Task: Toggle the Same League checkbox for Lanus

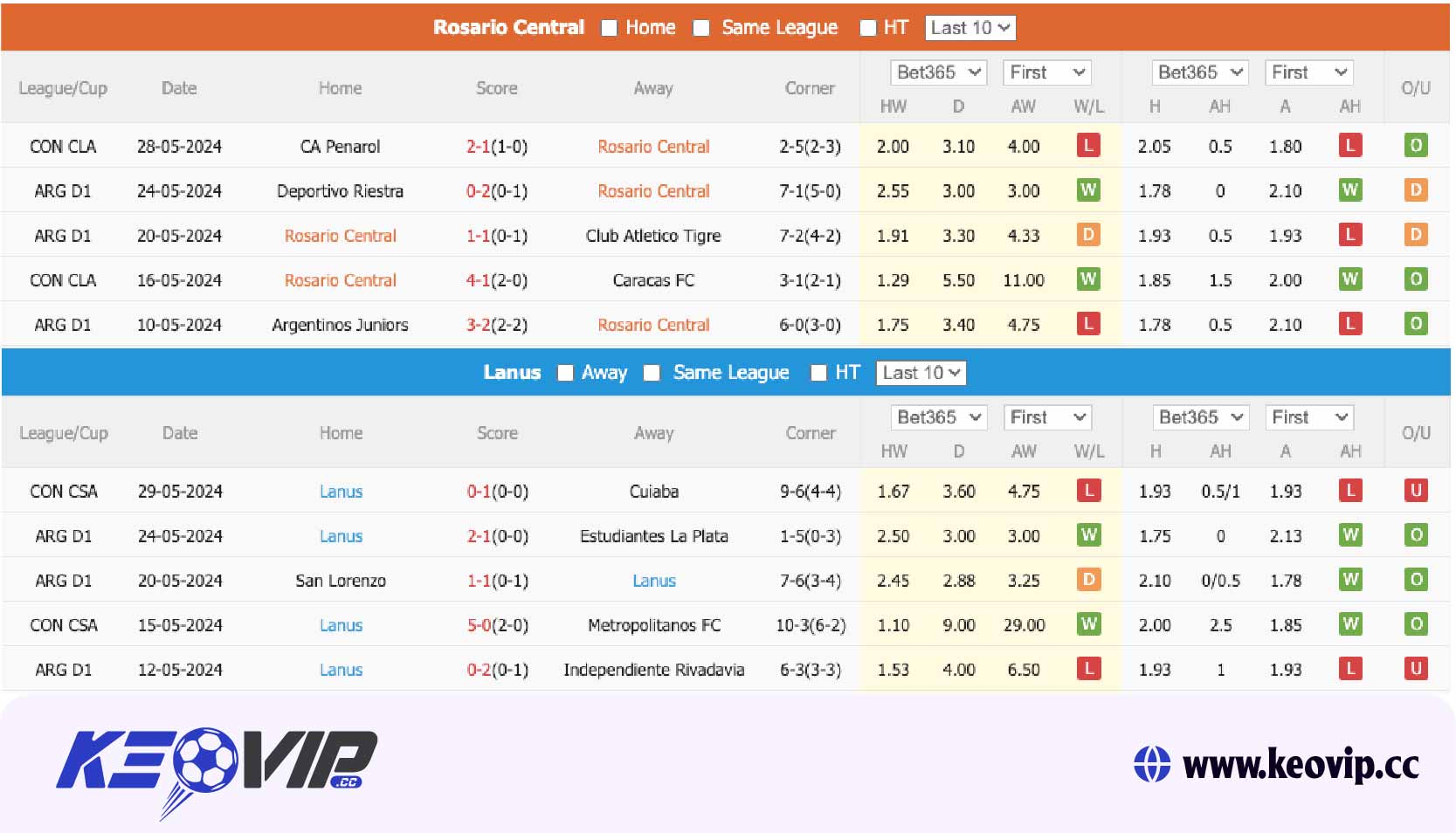Action: pyautogui.click(x=652, y=373)
